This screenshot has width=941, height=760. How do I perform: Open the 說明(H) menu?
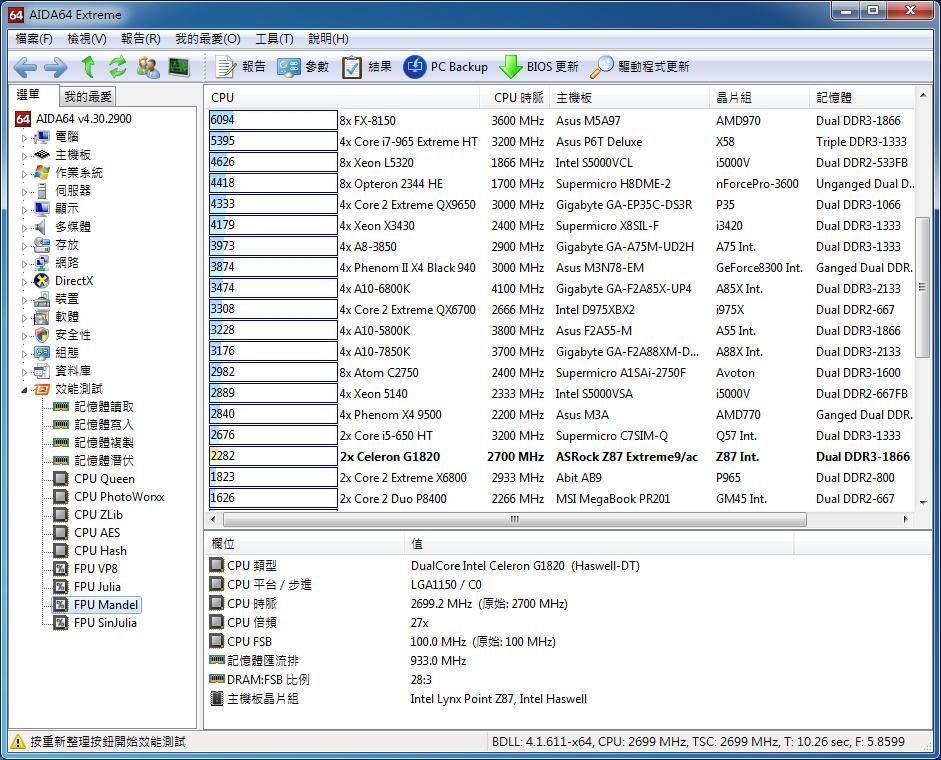click(328, 39)
